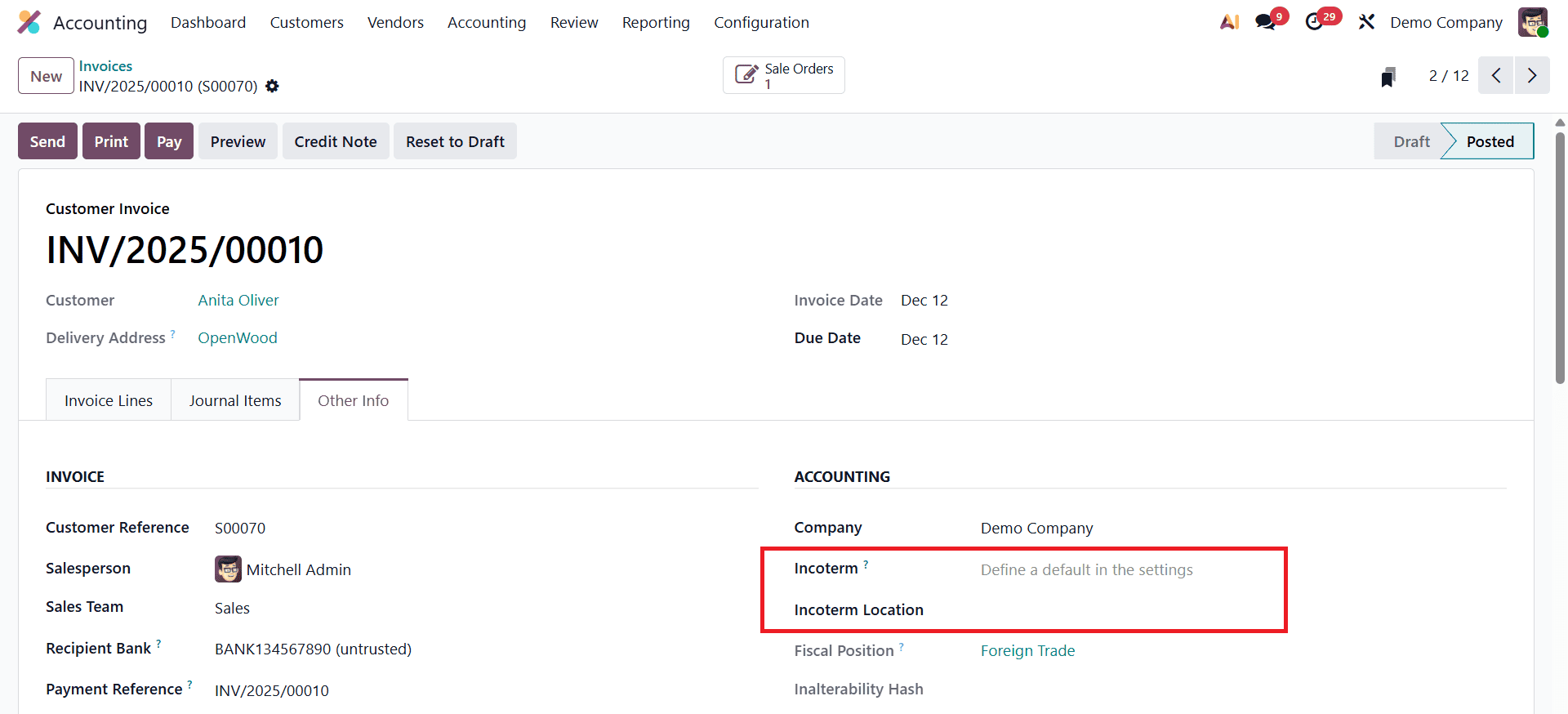Click the pager 2 / 12 counter
The height and width of the screenshot is (714, 1568).
[x=1449, y=75]
